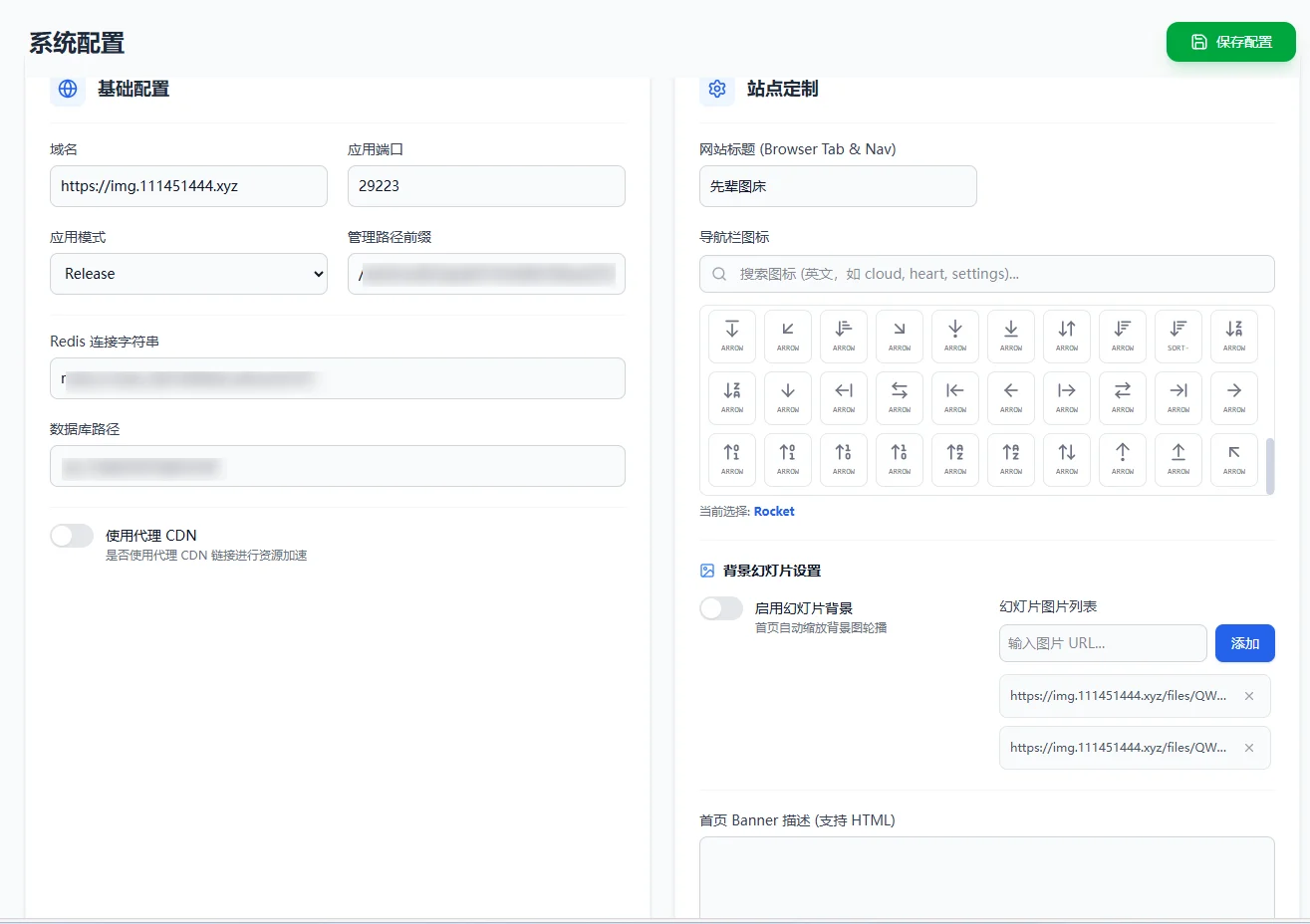Click the 首页 Banner 描述 text area
Screen dimensions: 1310x924
tap(986, 876)
